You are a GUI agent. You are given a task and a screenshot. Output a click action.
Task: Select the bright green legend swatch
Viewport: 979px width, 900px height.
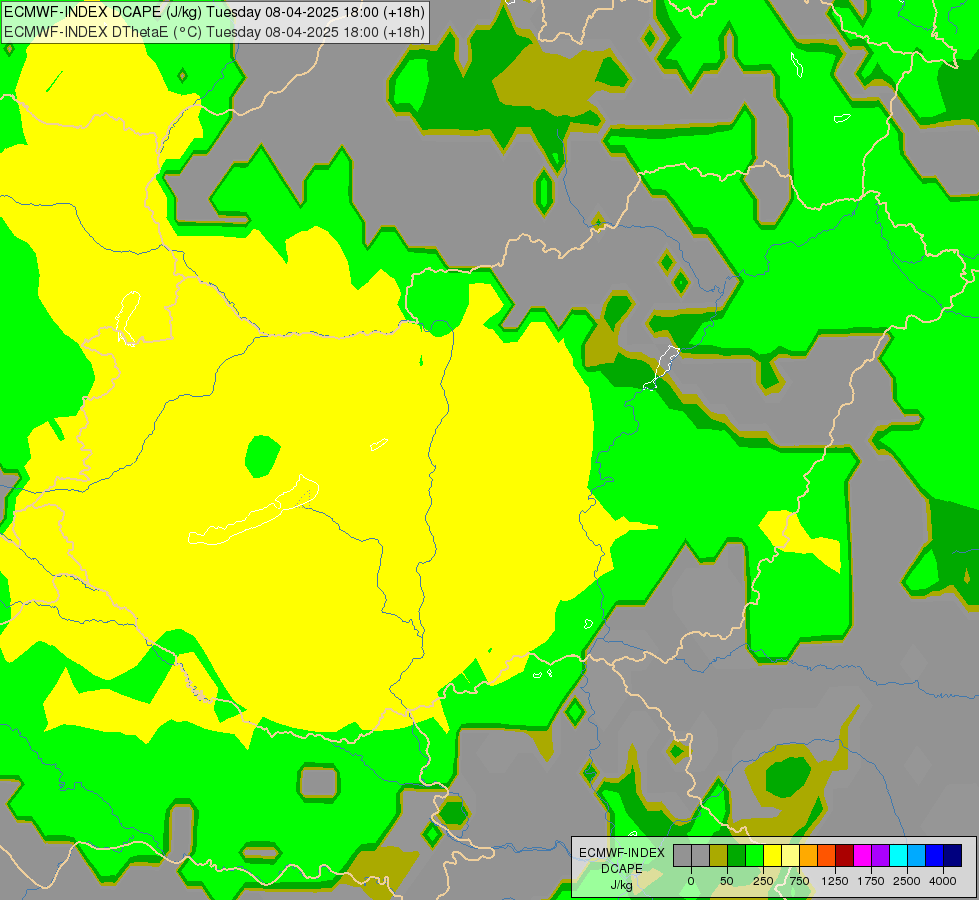click(754, 856)
